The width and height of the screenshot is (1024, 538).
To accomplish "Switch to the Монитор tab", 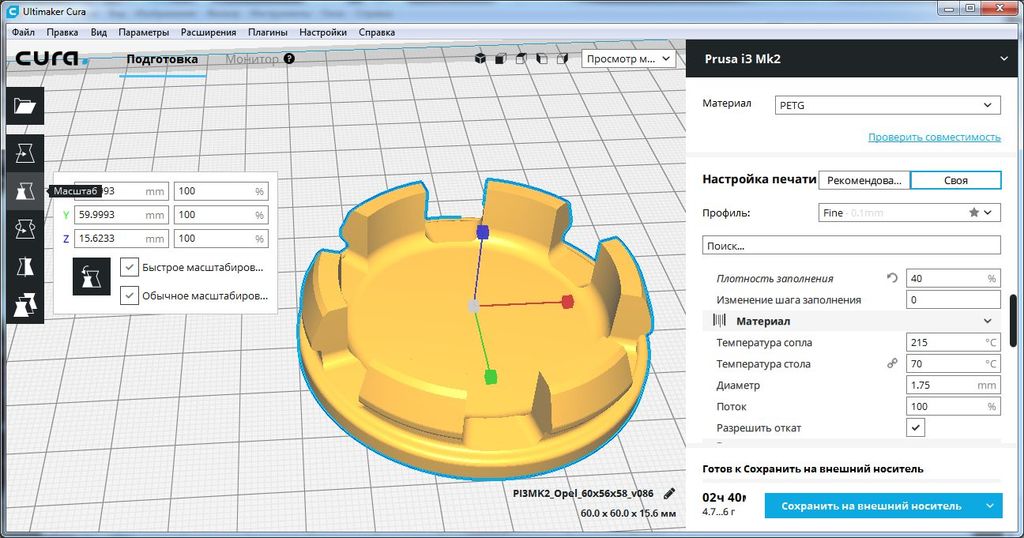I will point(252,59).
